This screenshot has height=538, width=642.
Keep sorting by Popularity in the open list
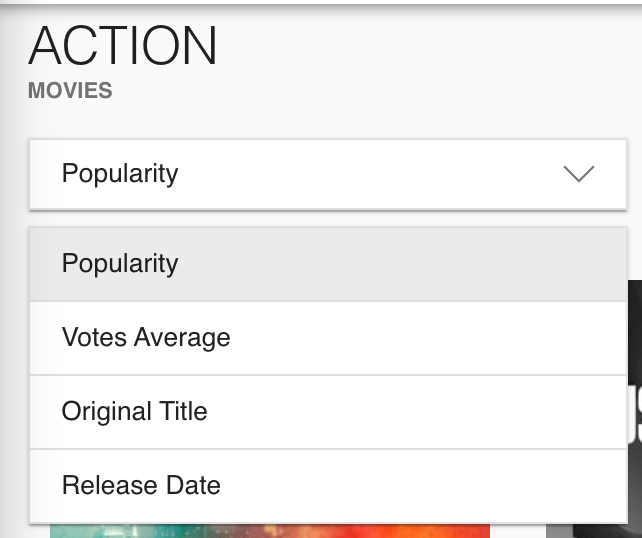click(328, 264)
